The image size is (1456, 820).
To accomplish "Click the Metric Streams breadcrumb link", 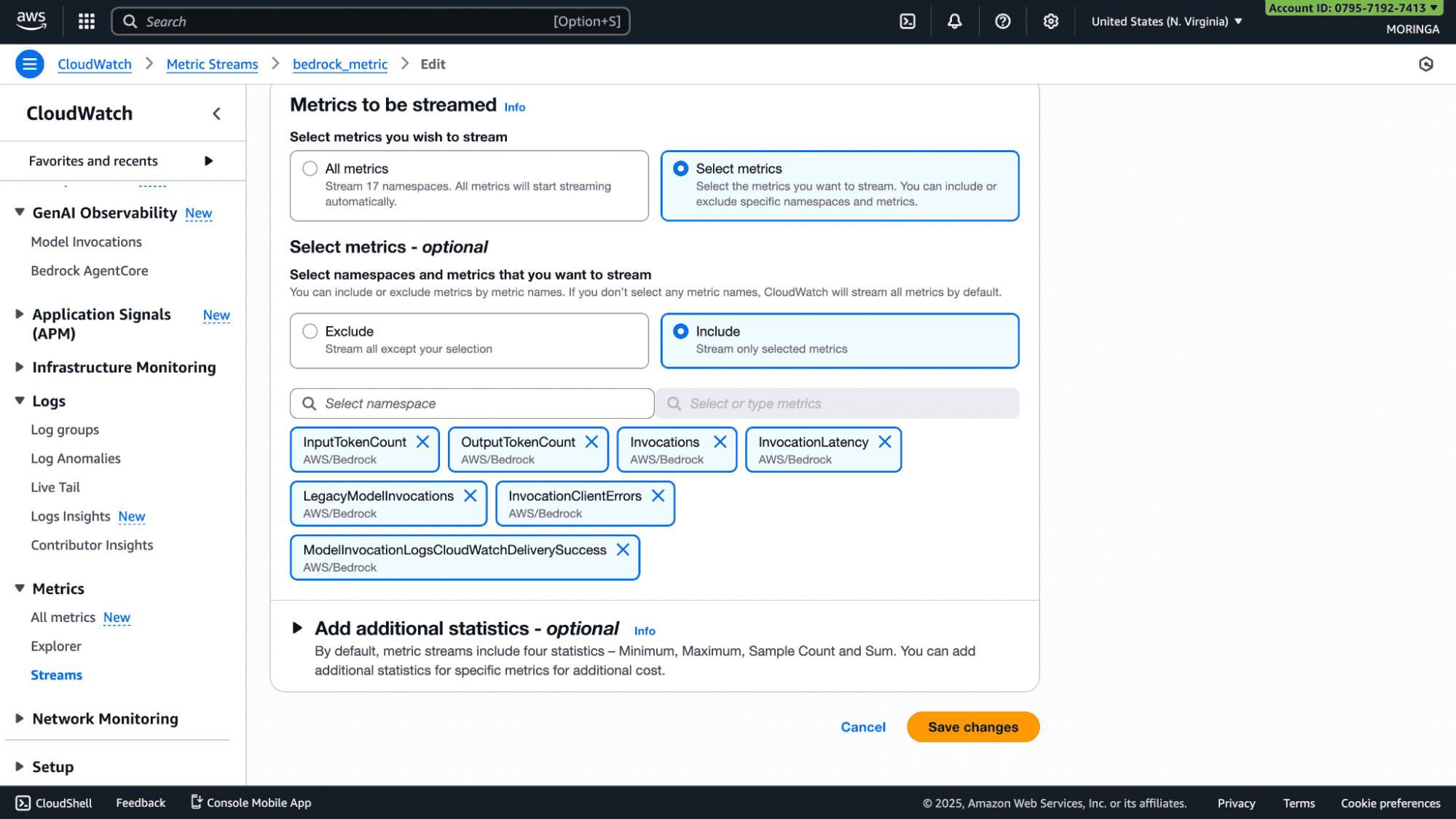I will (212, 64).
